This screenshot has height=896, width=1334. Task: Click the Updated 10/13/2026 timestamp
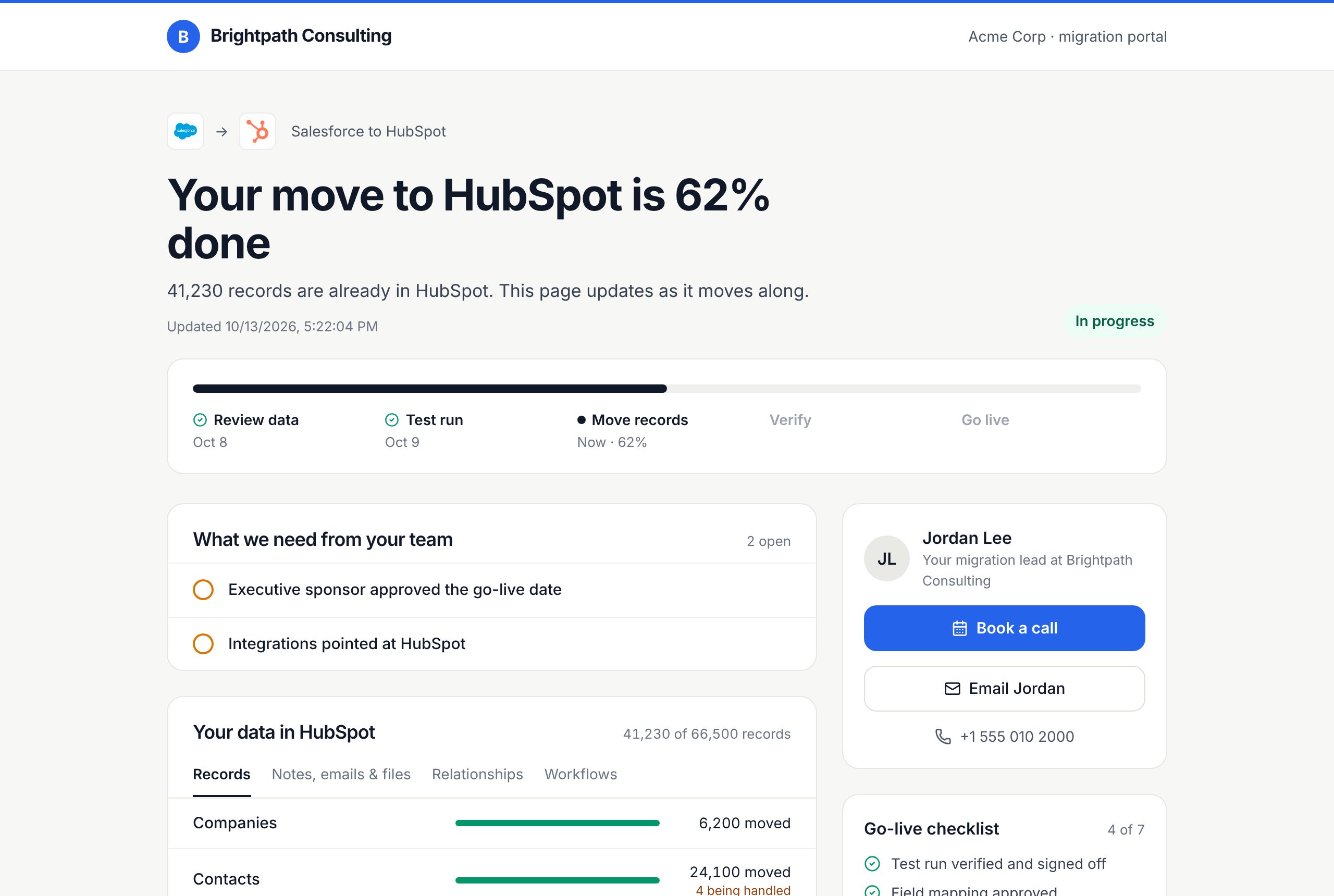272,326
